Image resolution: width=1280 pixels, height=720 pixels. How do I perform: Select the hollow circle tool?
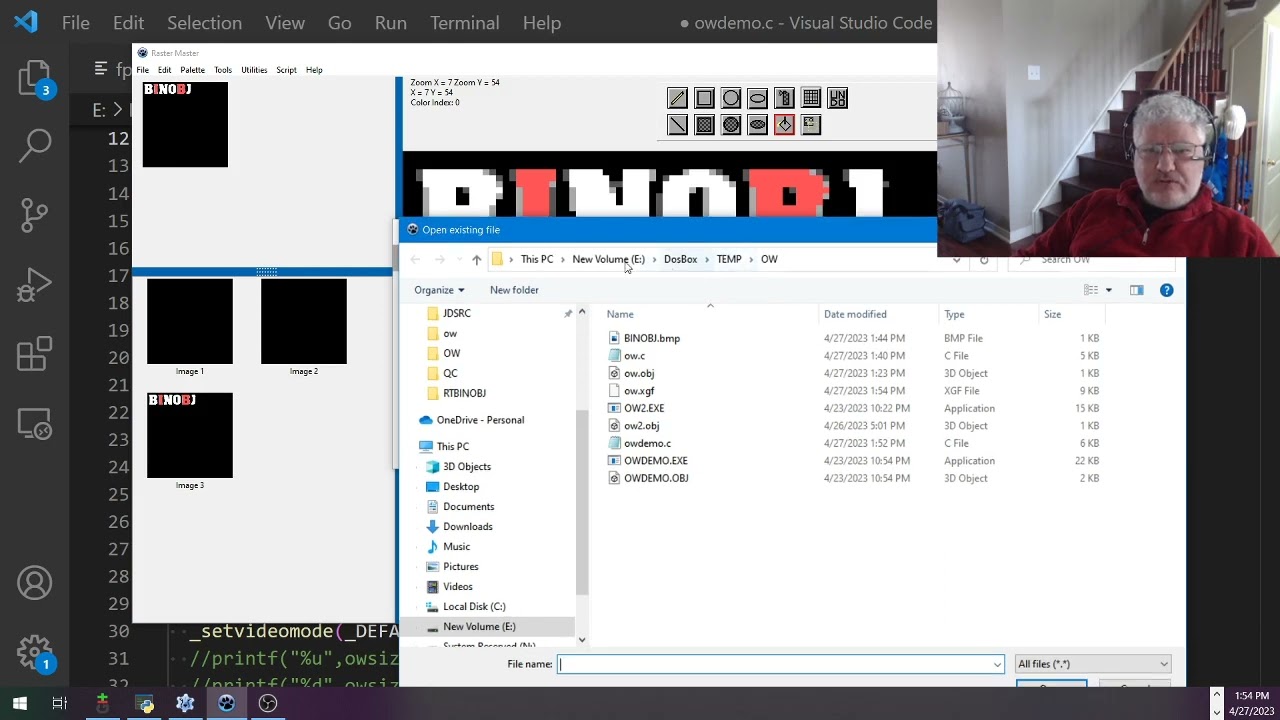click(731, 98)
